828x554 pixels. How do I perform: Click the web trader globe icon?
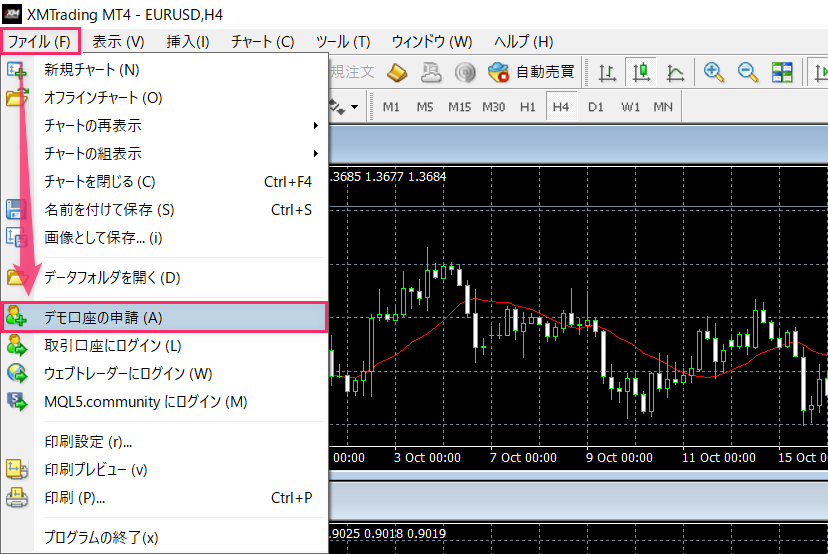pos(16,373)
